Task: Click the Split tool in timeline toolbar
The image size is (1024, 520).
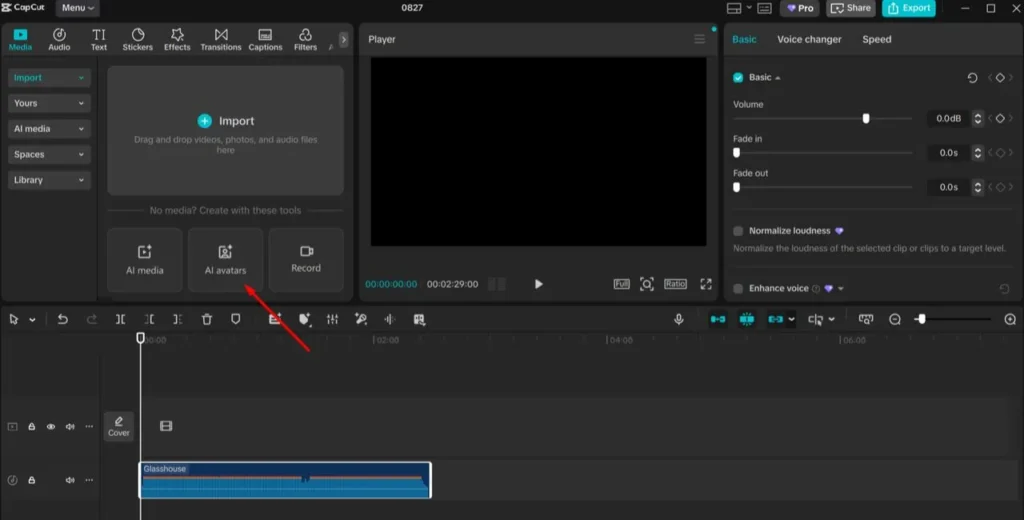Action: click(x=120, y=319)
